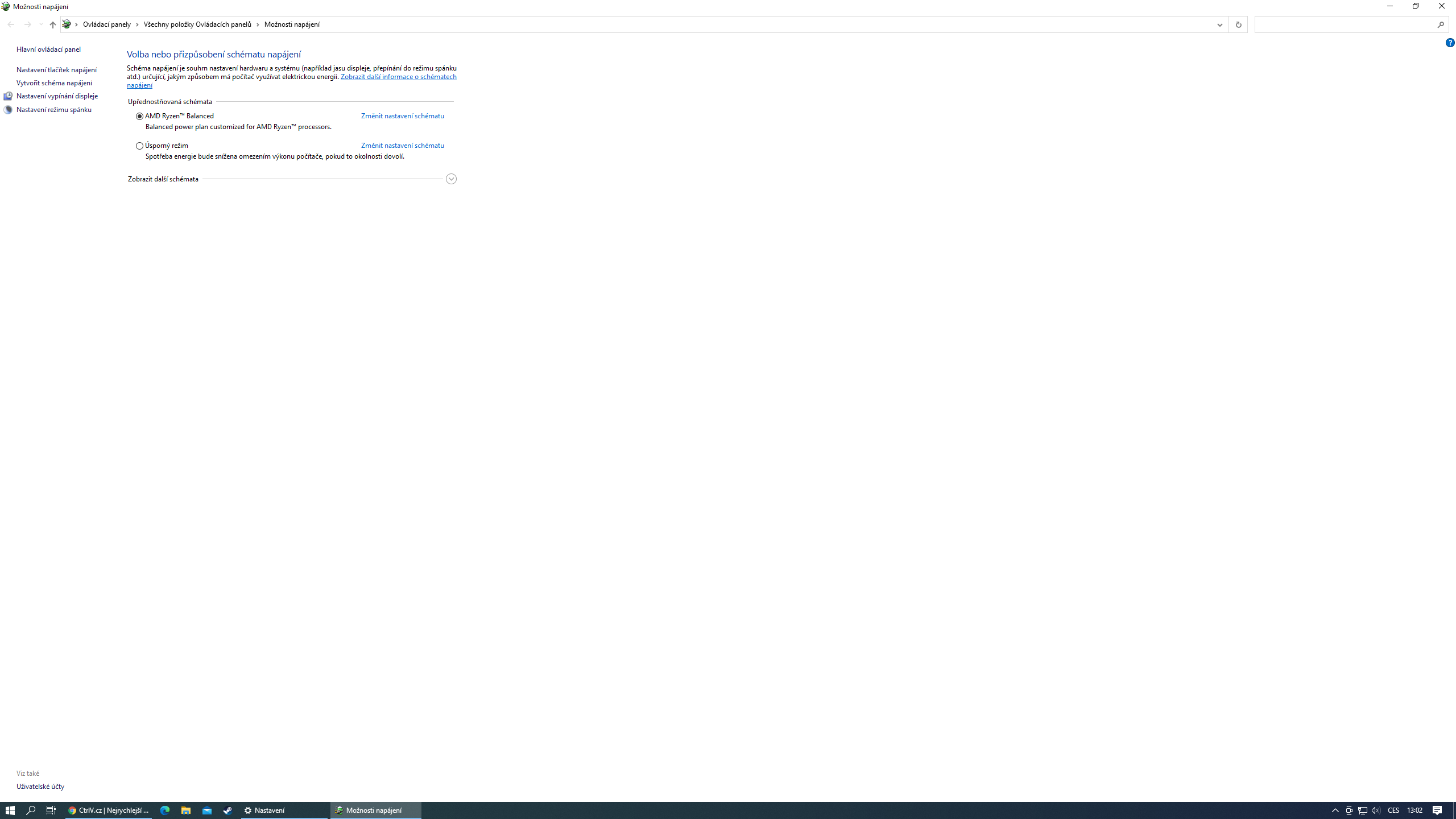Click Všechny položky Ovládacích panelů breadcrumb
Screen dimensions: 1456x819
[x=197, y=24]
